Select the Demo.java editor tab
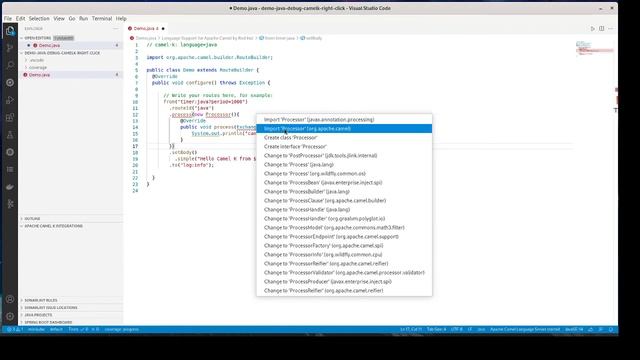Screen dimensions: 640x360 (146, 29)
